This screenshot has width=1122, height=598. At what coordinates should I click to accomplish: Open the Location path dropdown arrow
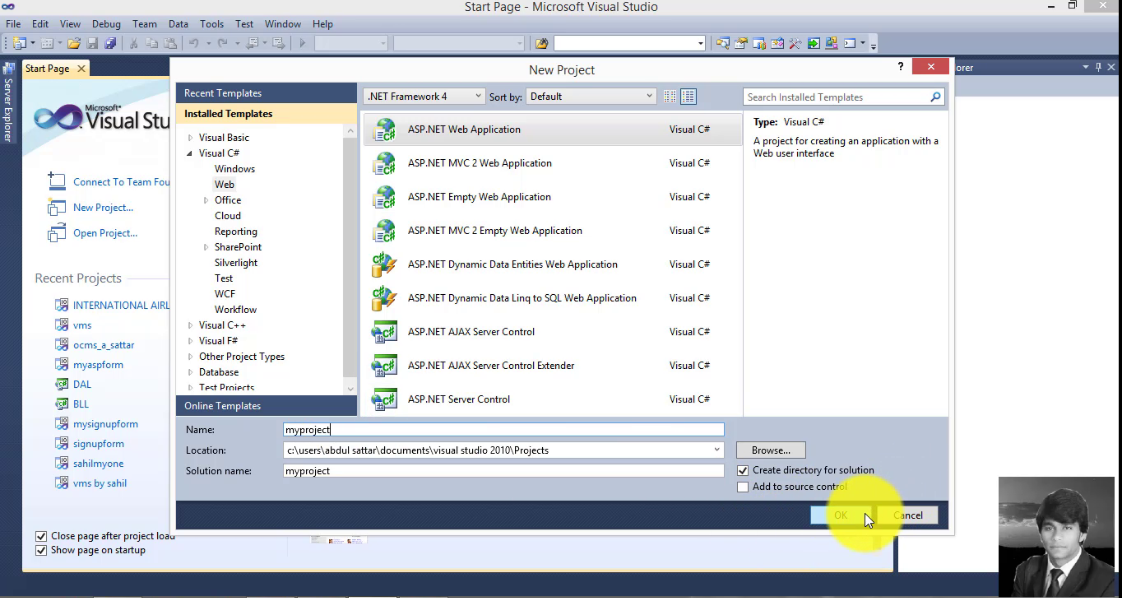click(716, 450)
